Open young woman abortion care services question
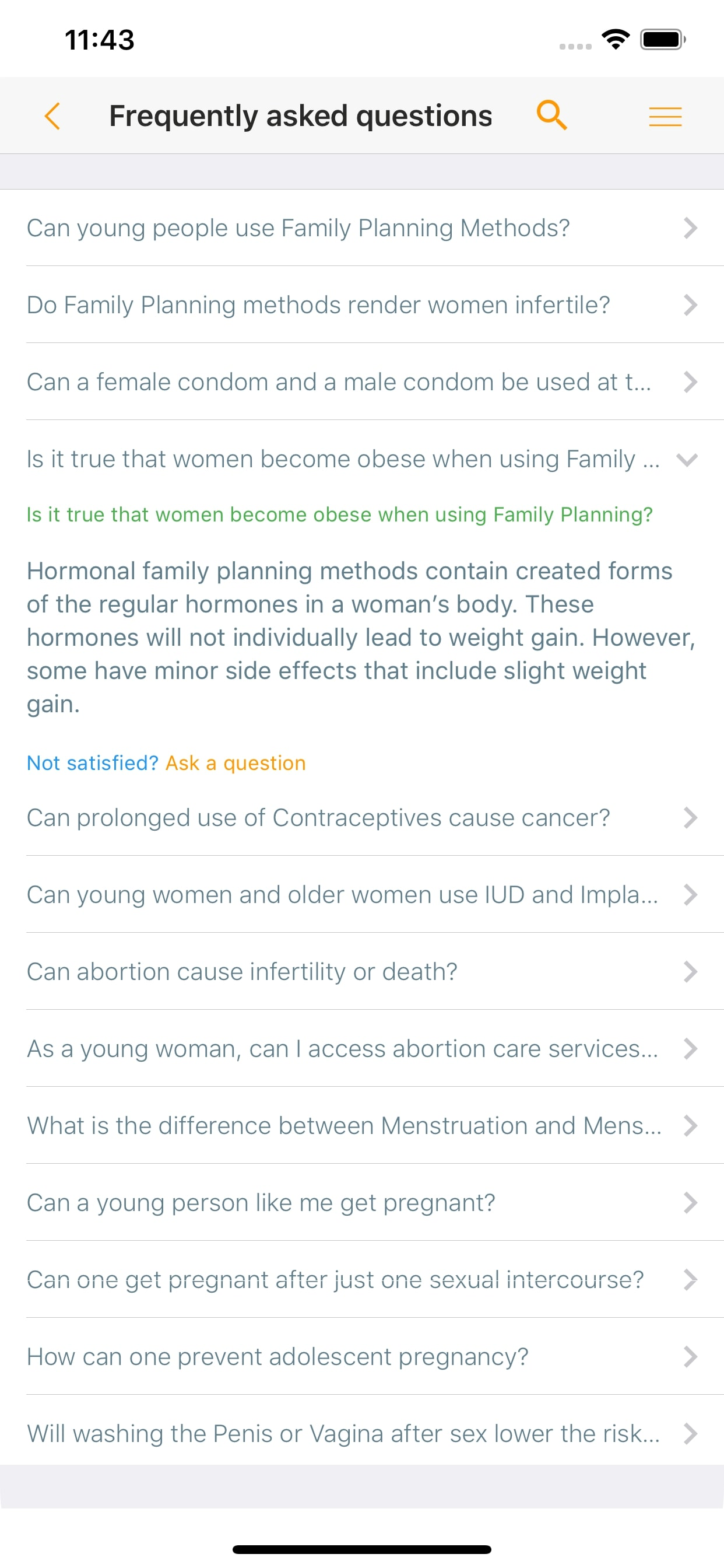 pyautogui.click(x=362, y=1049)
